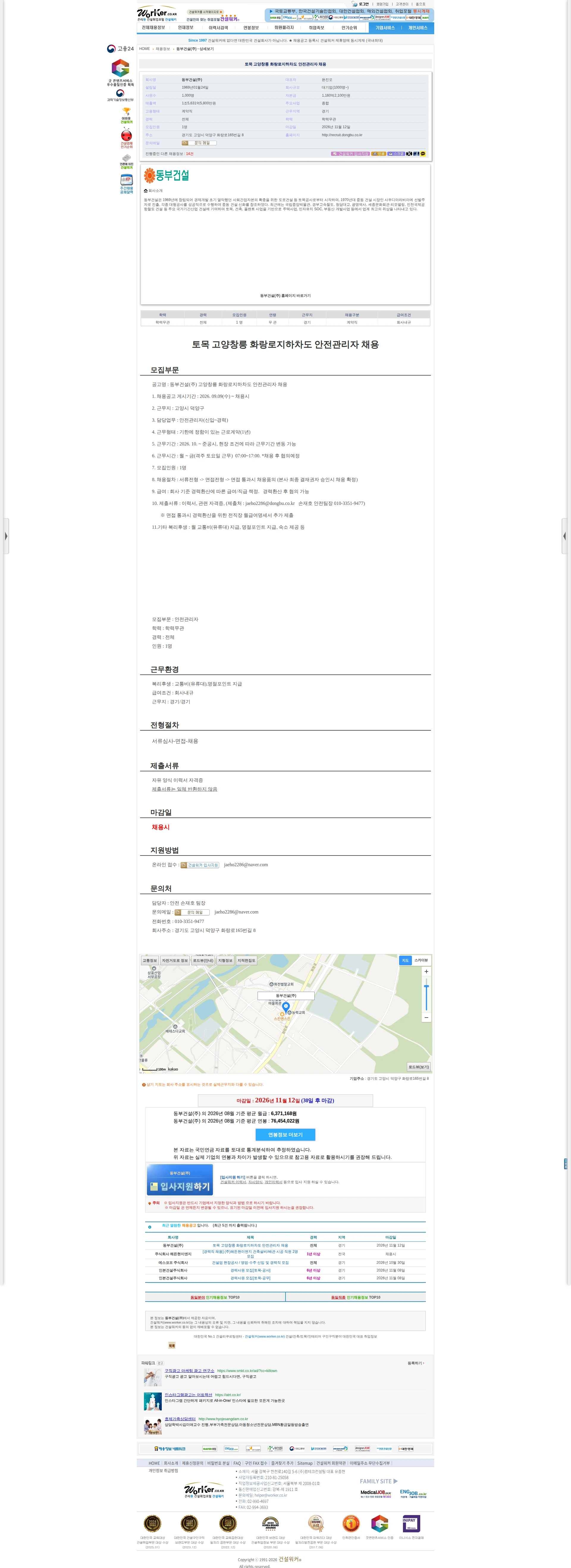Image resolution: width=571 pixels, height=1568 pixels.
Task: Toggle 자전거도로 정보 map overlay
Action: [x=175, y=960]
